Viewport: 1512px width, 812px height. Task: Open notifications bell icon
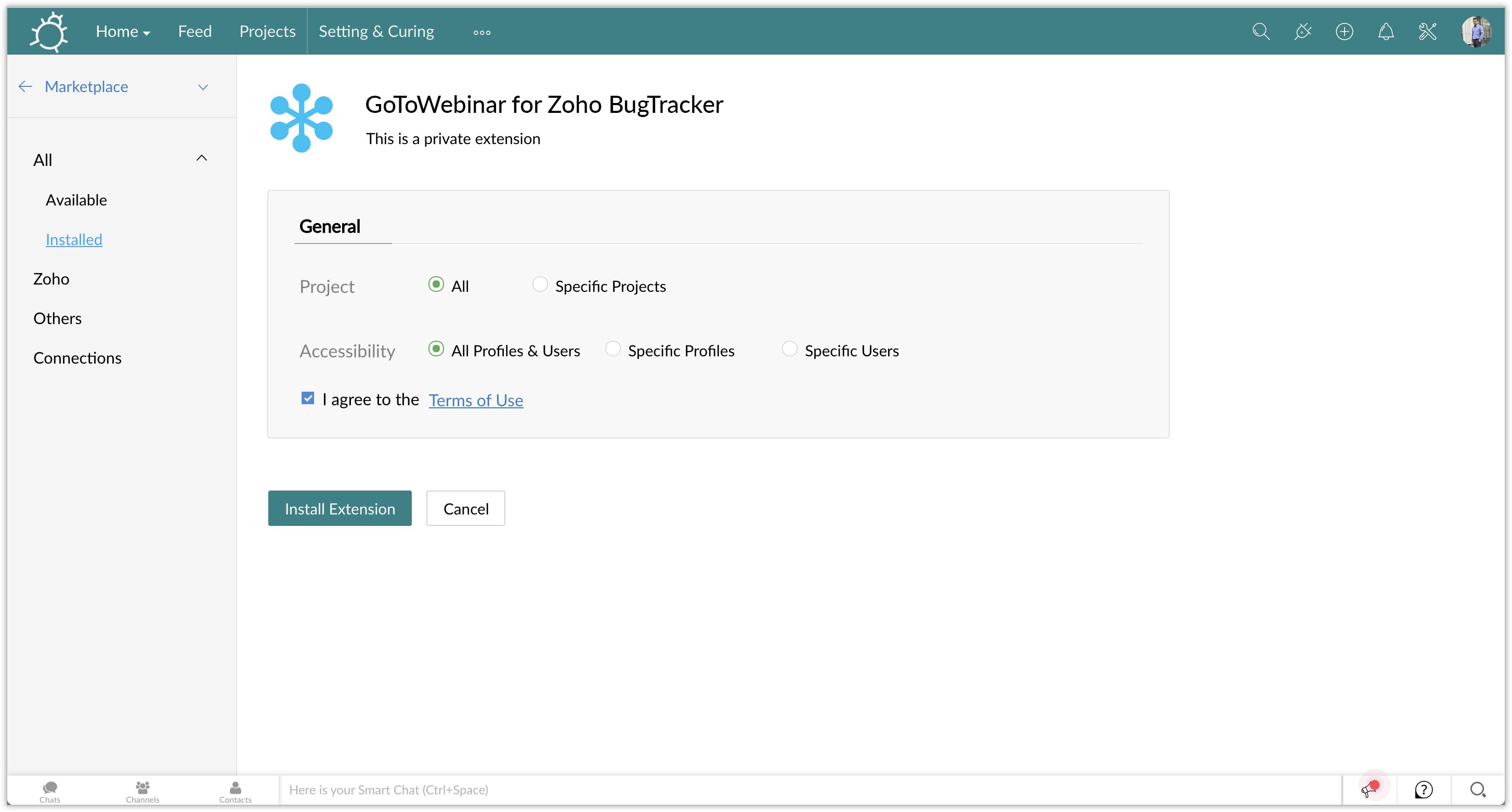(x=1386, y=32)
